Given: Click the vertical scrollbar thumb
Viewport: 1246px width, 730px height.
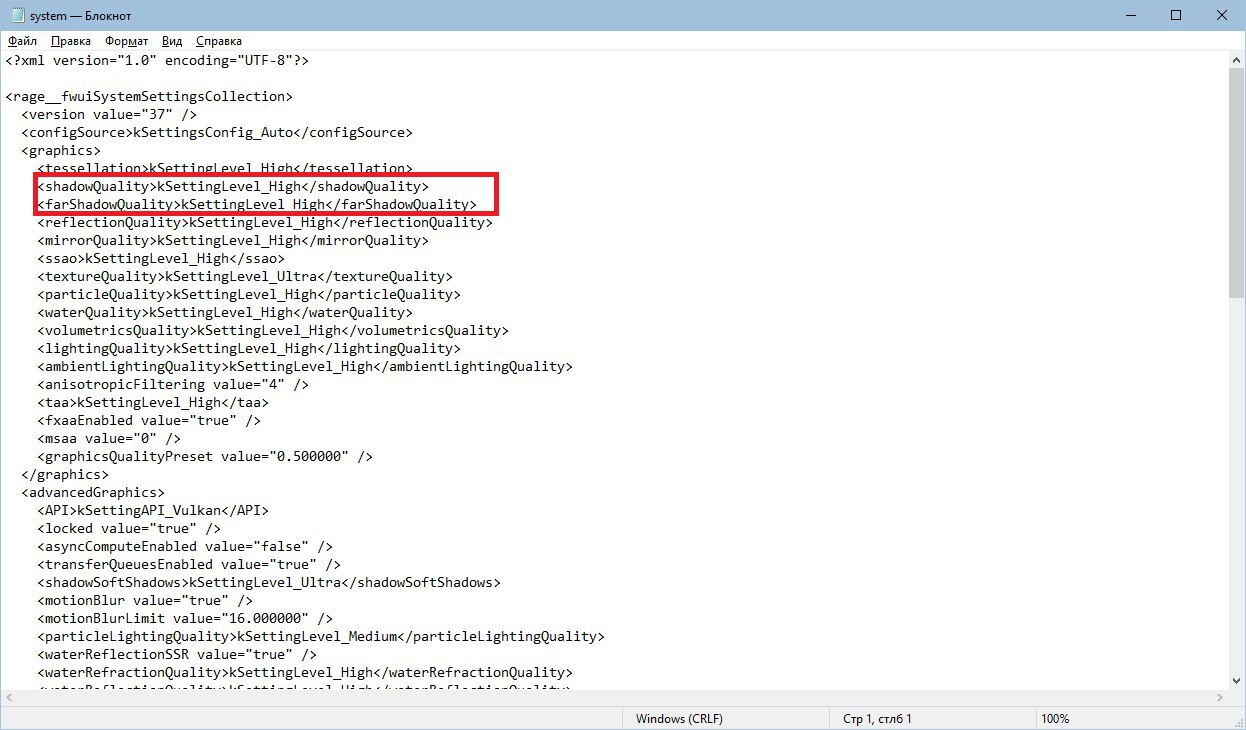Looking at the screenshot, I should [x=1237, y=183].
